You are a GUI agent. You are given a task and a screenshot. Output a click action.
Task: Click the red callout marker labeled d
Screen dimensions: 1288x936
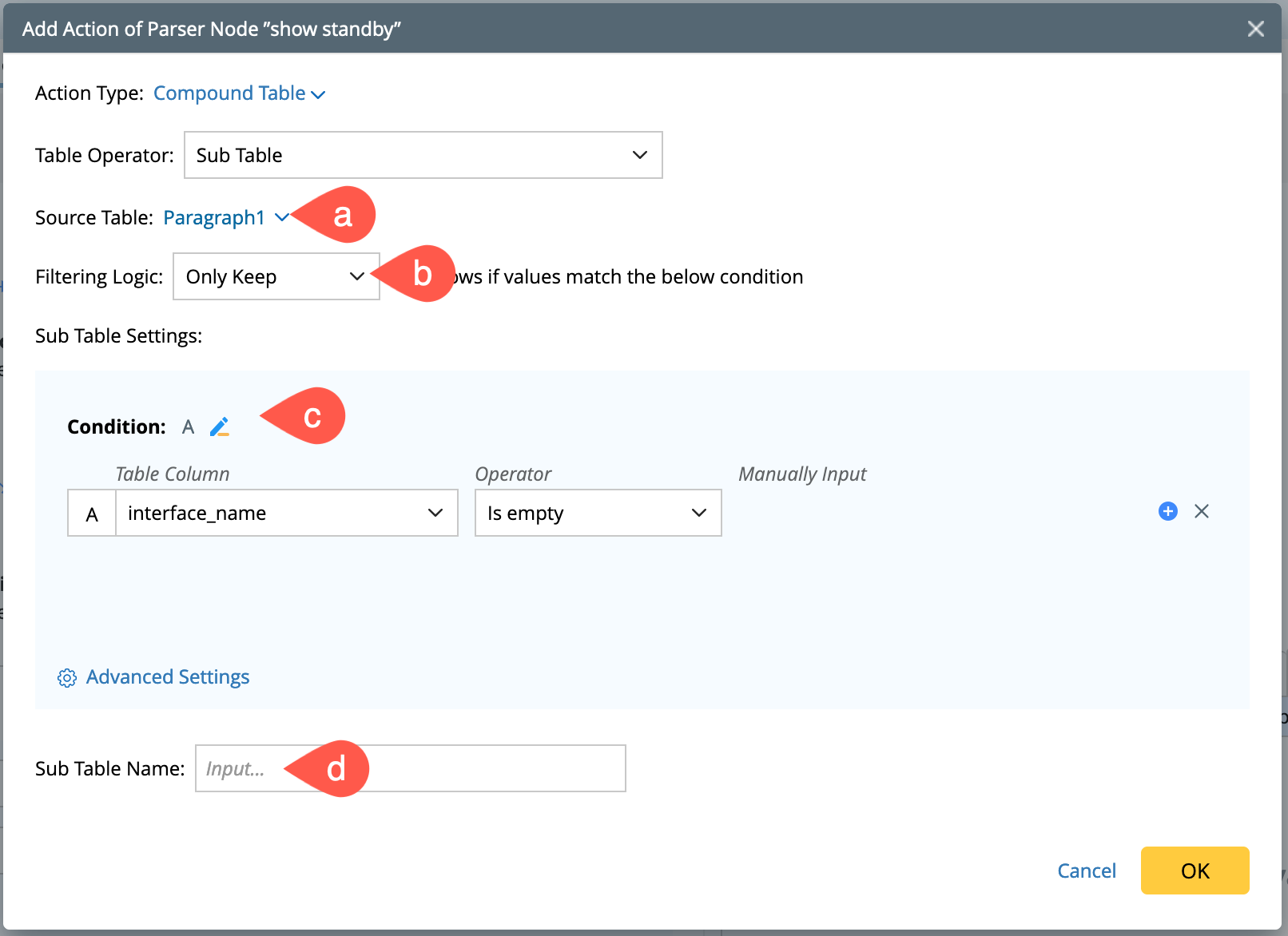click(x=335, y=768)
